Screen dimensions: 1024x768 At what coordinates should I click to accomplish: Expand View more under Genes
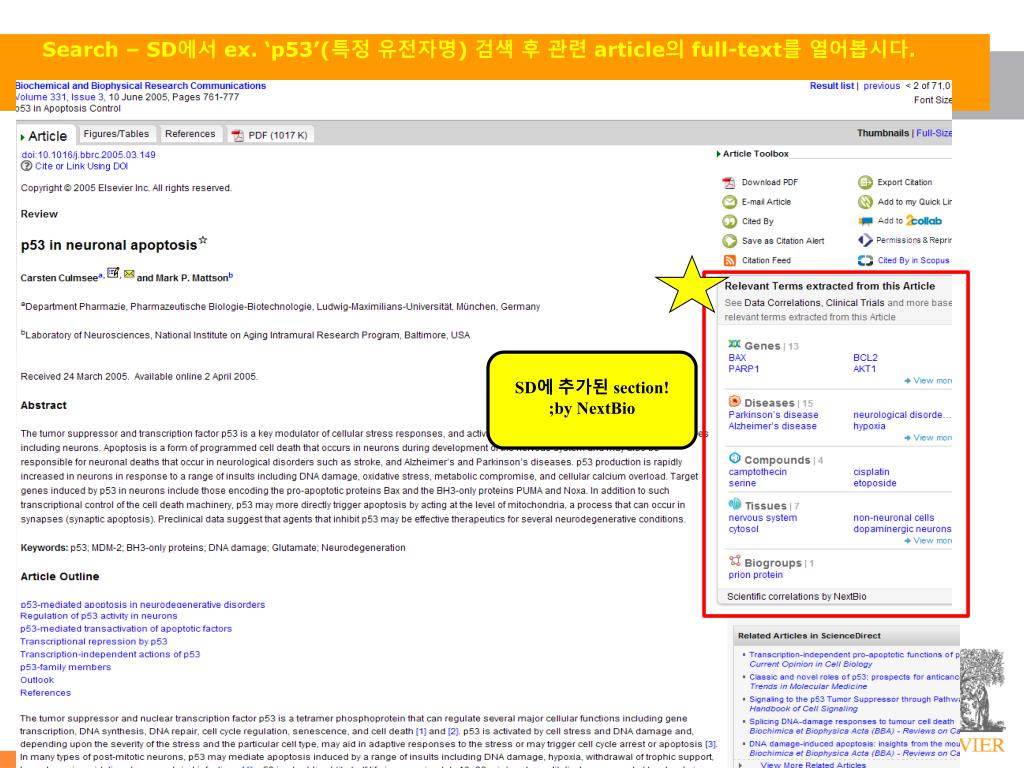click(x=928, y=381)
